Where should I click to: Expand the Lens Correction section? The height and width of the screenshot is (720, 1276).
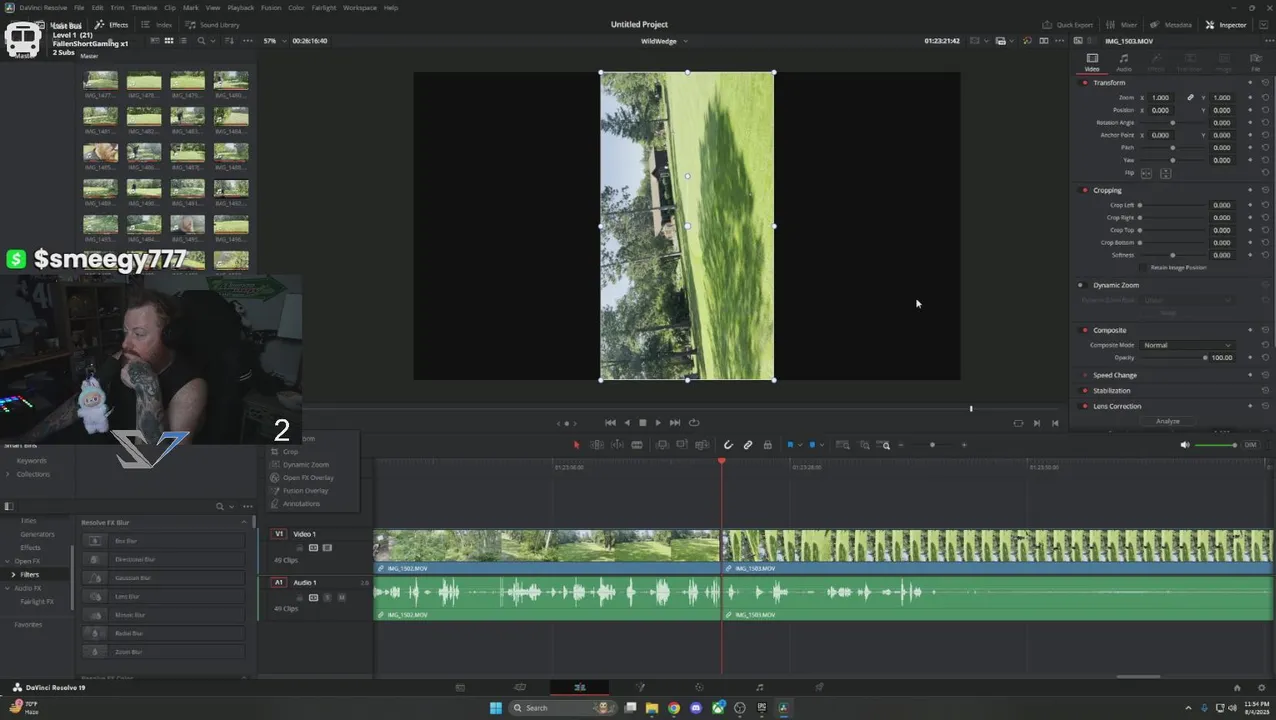coord(1116,406)
